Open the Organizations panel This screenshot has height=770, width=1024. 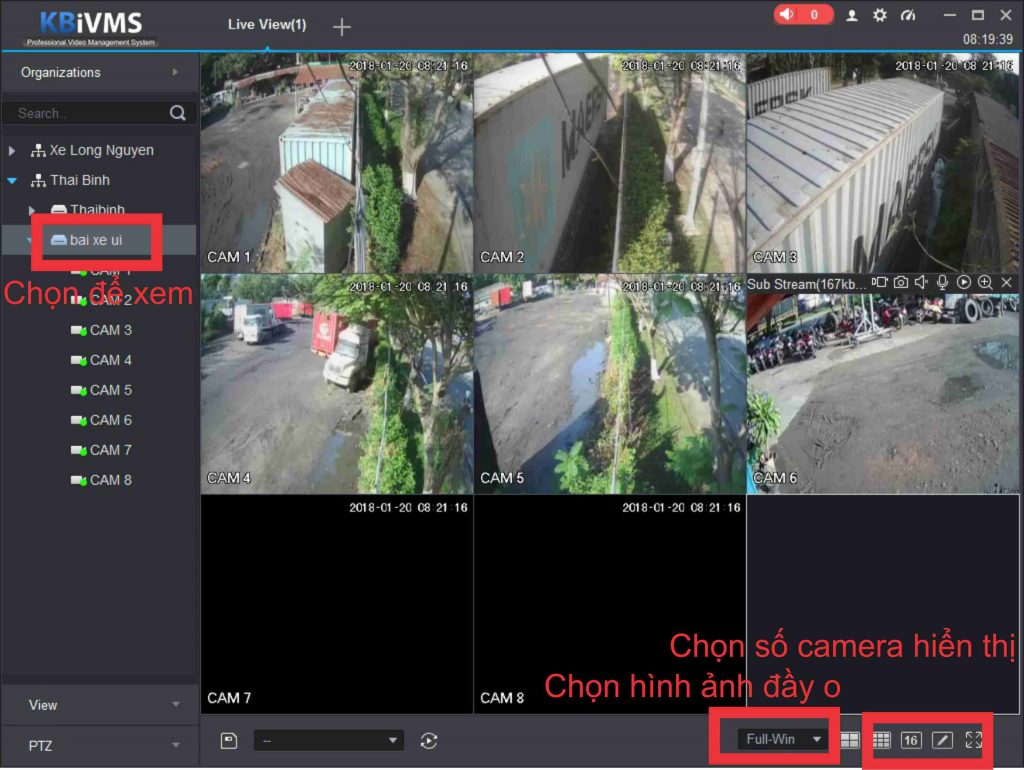[60, 72]
